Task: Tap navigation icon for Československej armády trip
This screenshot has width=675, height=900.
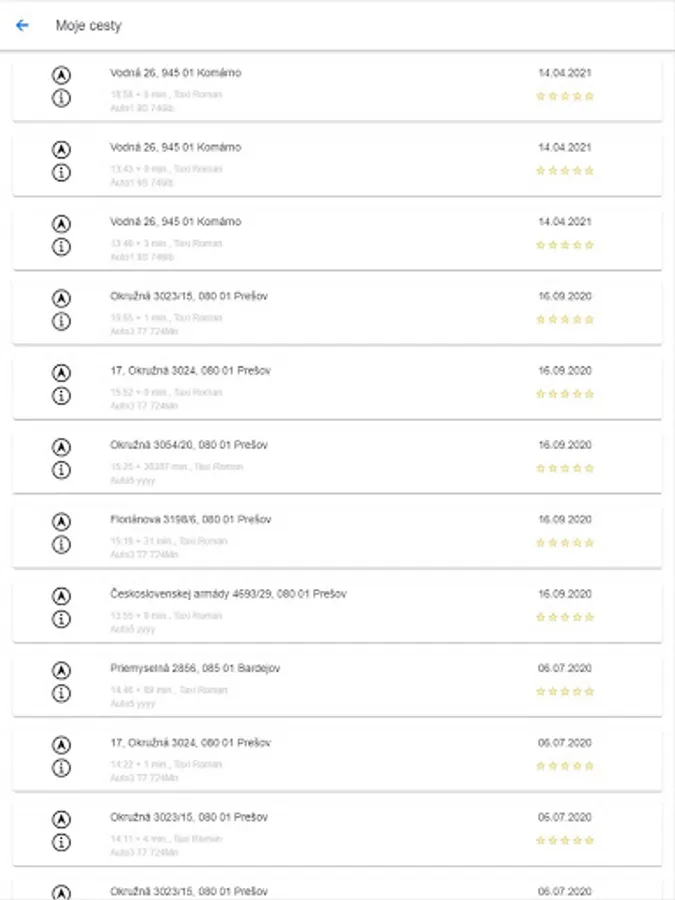Action: coord(61,596)
